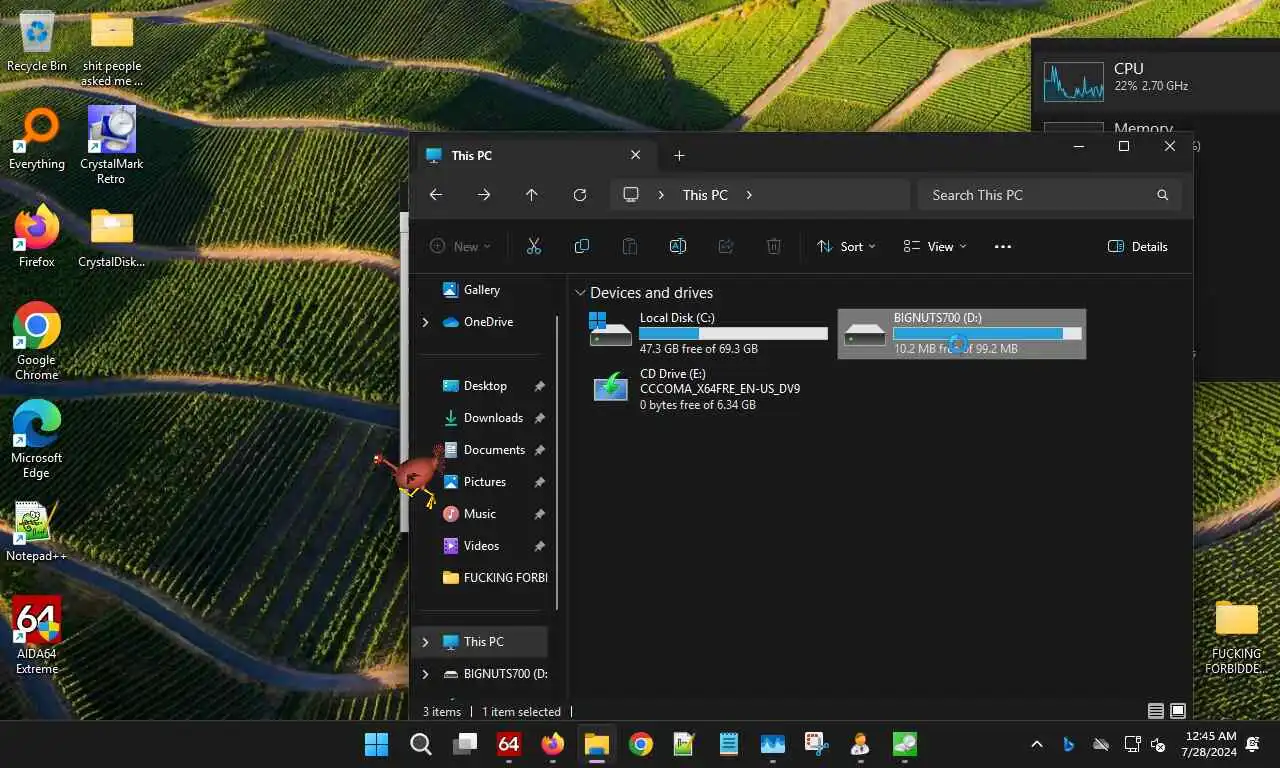This screenshot has height=768, width=1280.
Task: Go up one level with Up arrow
Action: pos(532,195)
